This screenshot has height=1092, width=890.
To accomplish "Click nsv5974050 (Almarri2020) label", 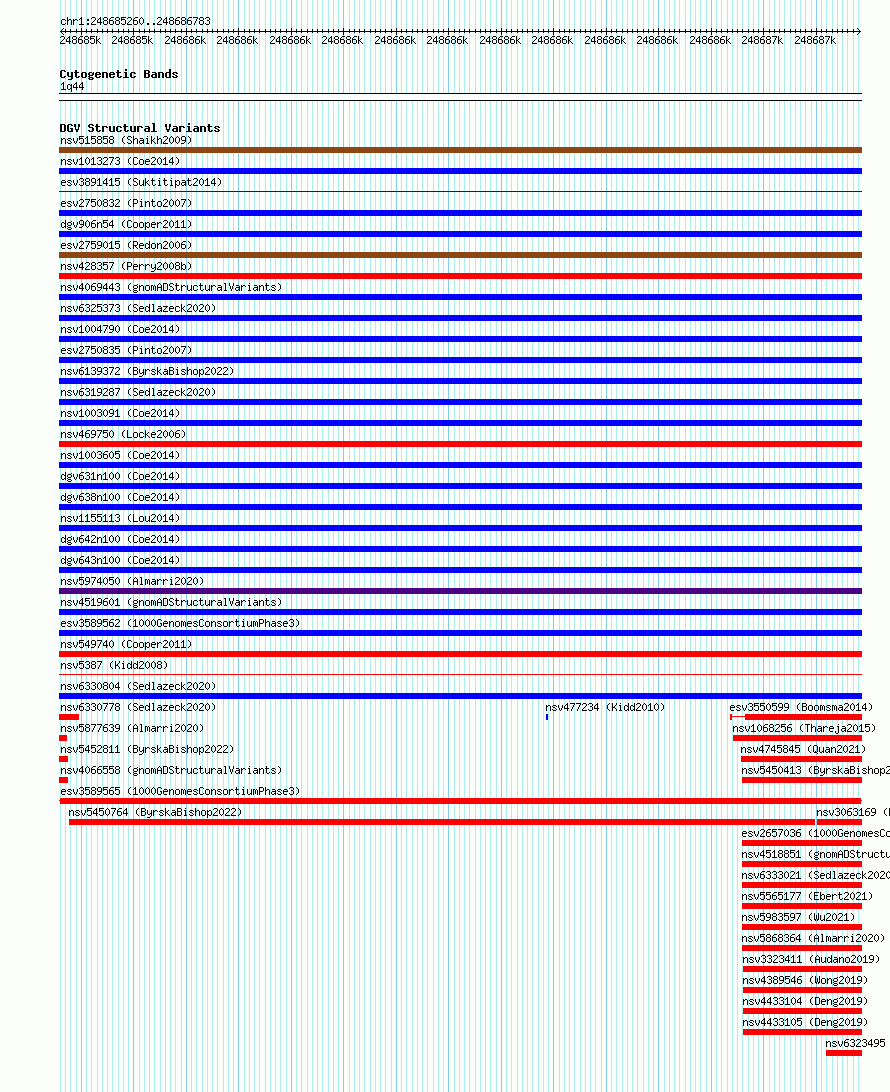I will 132,581.
